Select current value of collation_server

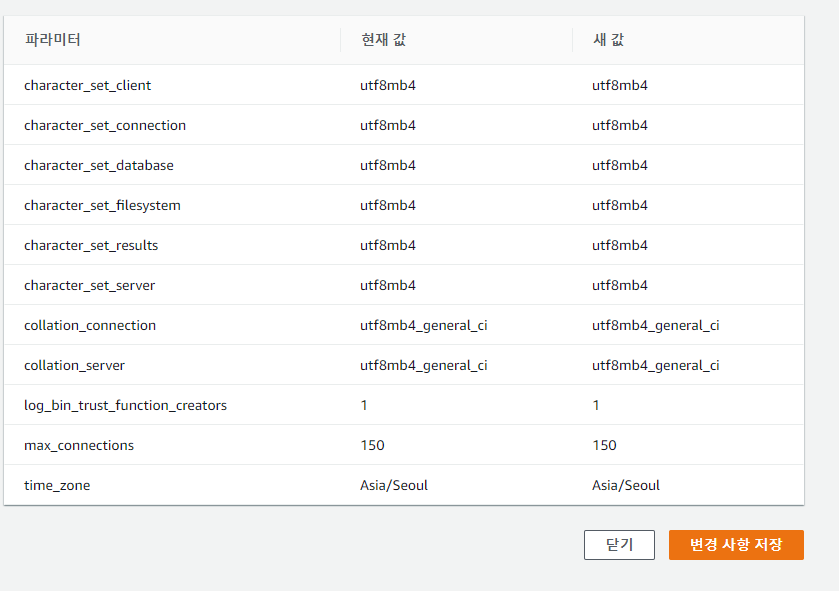[424, 365]
